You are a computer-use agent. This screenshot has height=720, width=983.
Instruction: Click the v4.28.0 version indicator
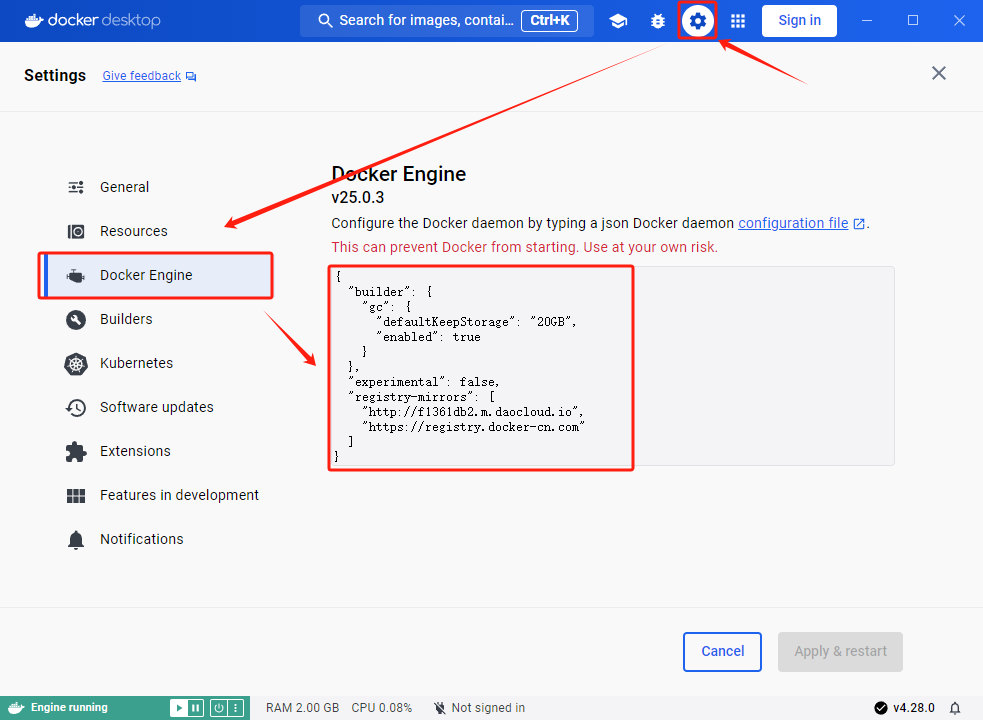(905, 707)
